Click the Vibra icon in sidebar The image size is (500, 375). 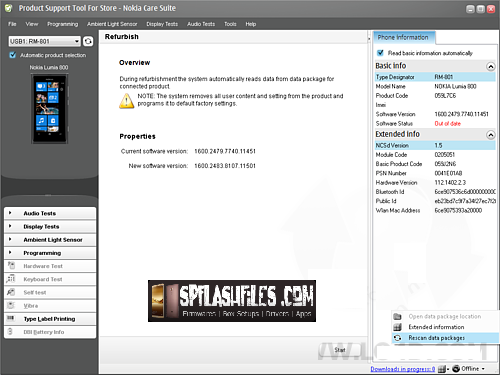point(11,305)
